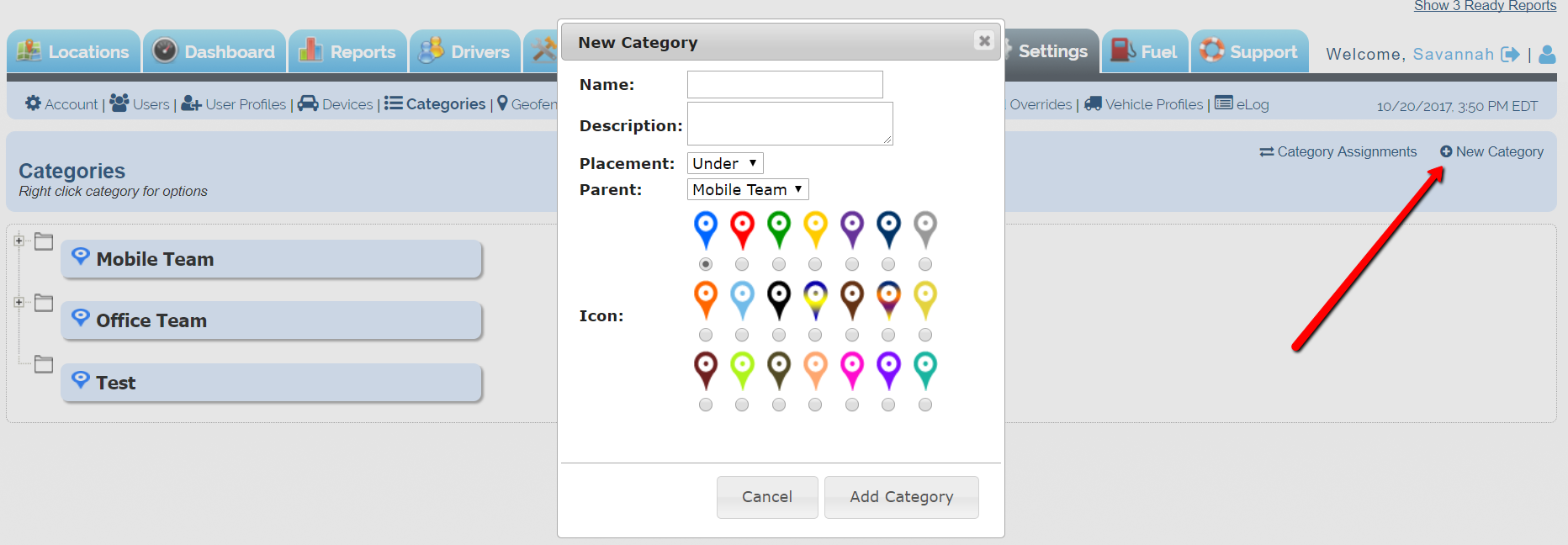Choose the radio button under the magenta pin

(852, 405)
